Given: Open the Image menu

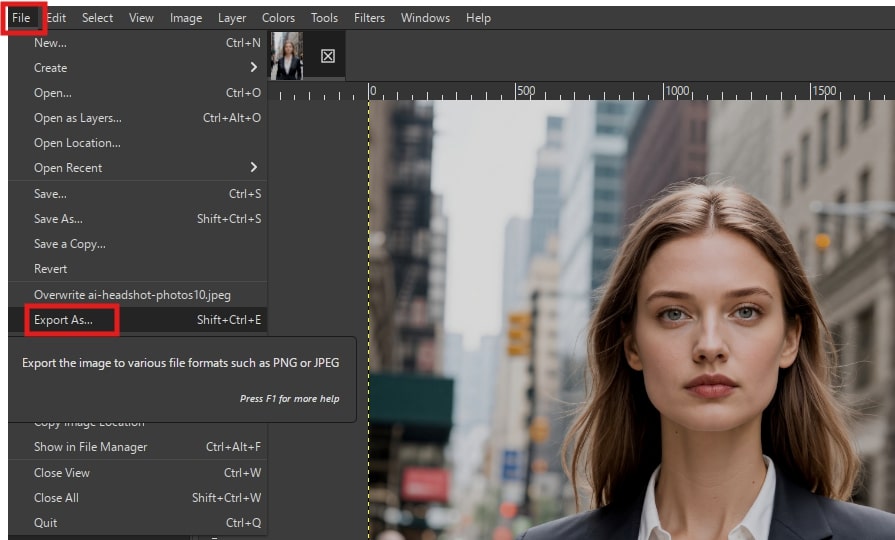Looking at the screenshot, I should point(186,18).
